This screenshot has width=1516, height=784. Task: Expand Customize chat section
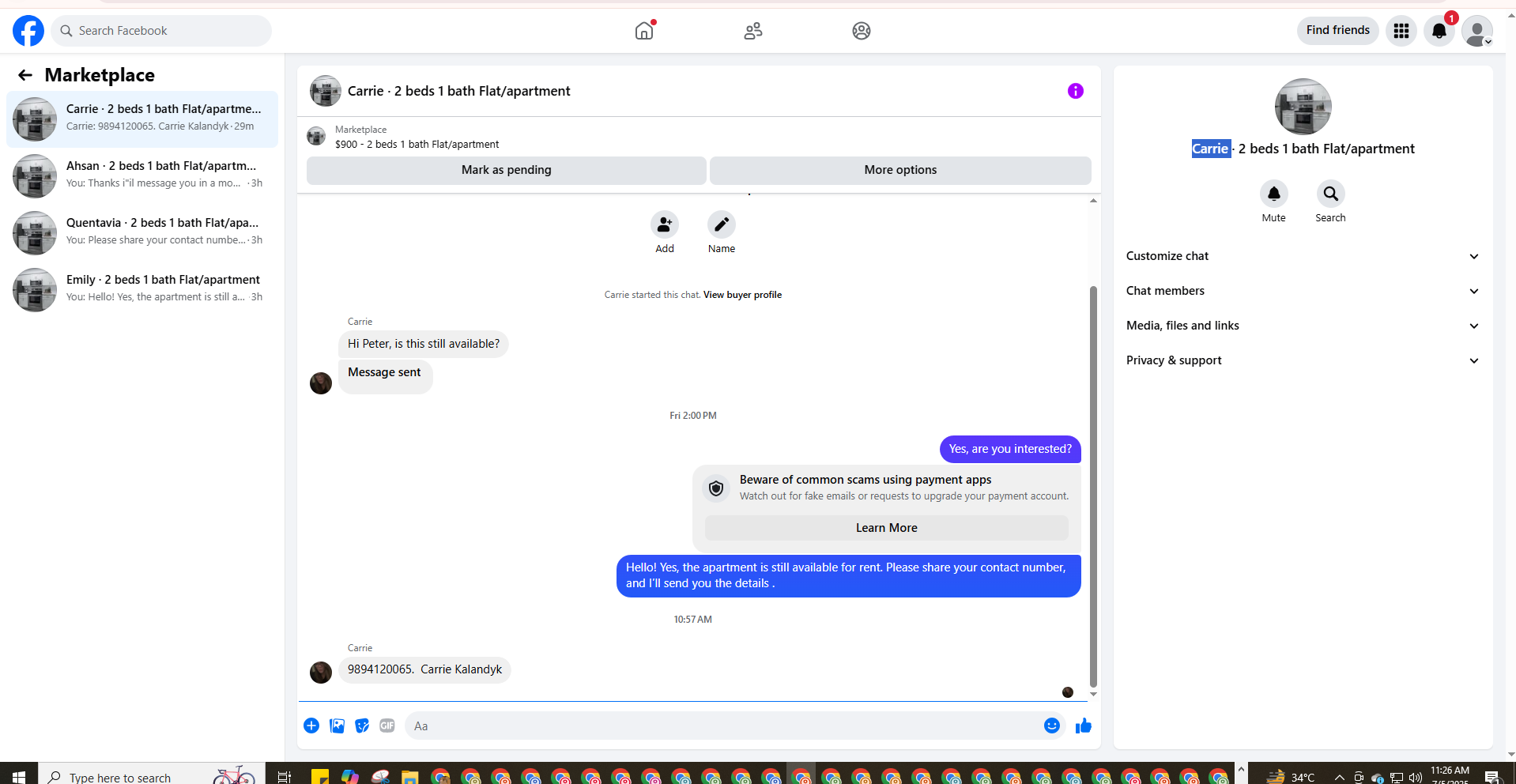(x=1303, y=256)
